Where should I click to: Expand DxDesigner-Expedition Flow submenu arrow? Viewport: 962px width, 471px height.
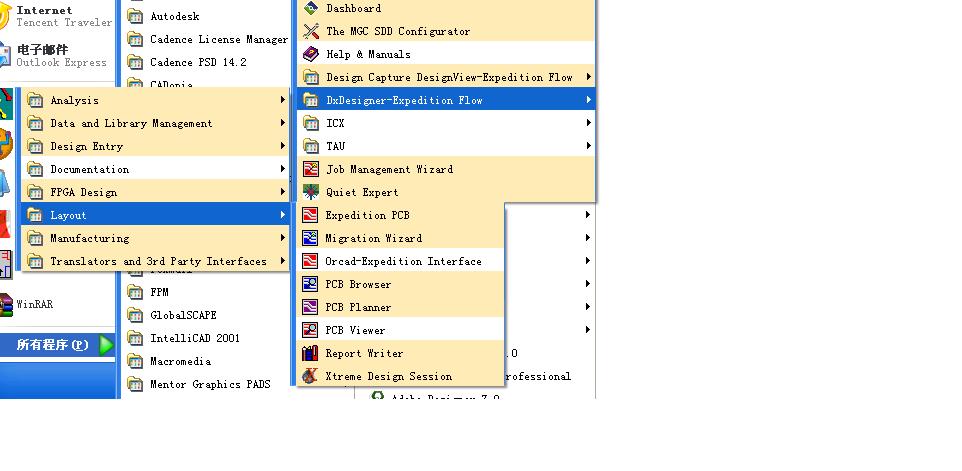pos(588,100)
